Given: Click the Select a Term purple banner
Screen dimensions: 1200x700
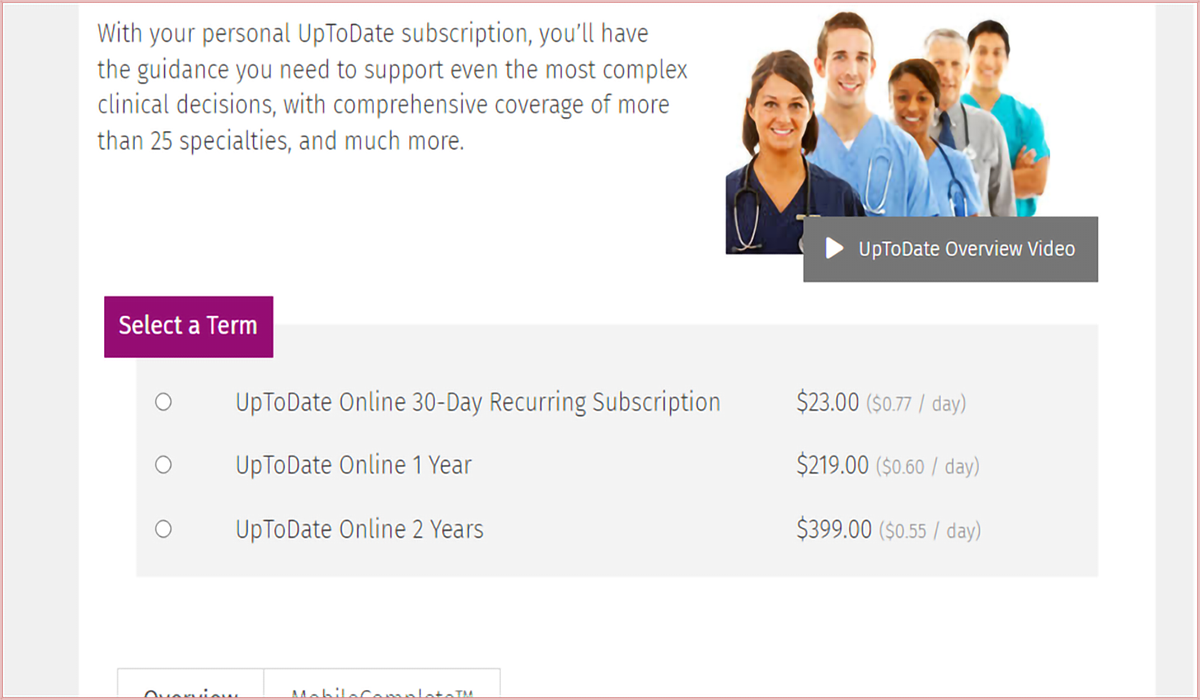Looking at the screenshot, I should (188, 326).
